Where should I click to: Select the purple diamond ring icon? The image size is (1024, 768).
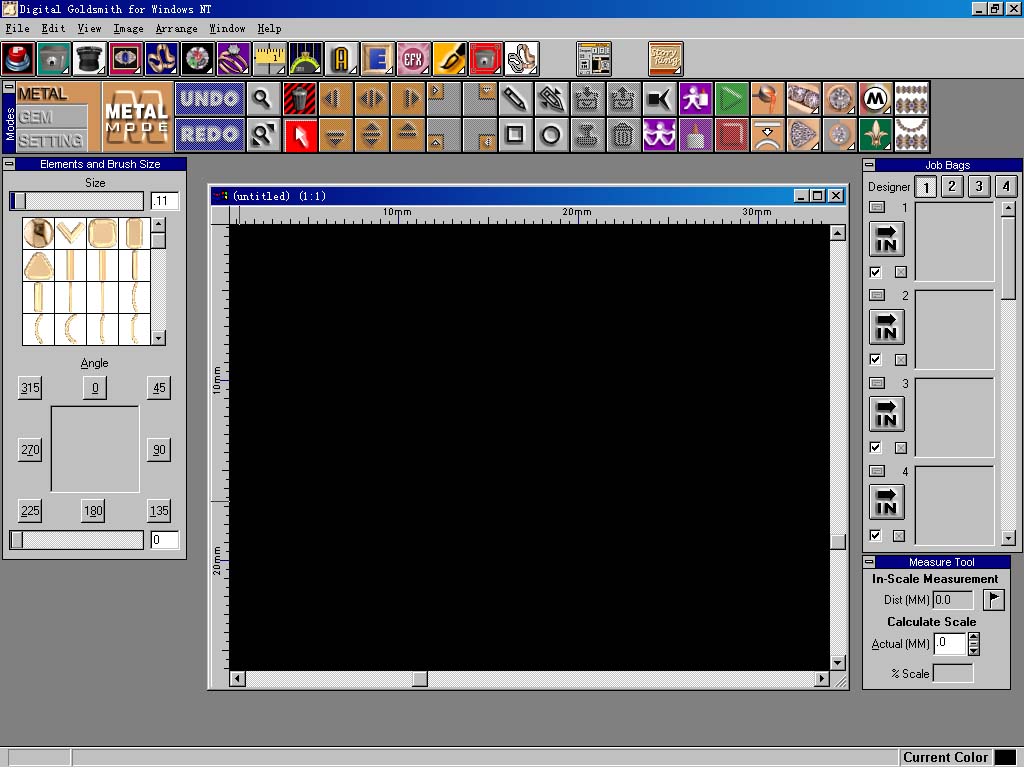[x=234, y=59]
